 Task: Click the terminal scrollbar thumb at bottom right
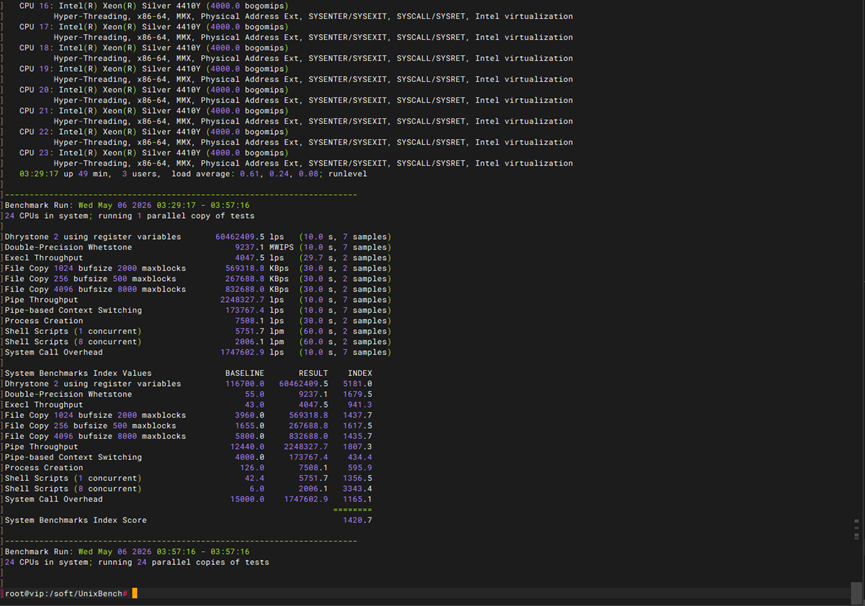856,593
